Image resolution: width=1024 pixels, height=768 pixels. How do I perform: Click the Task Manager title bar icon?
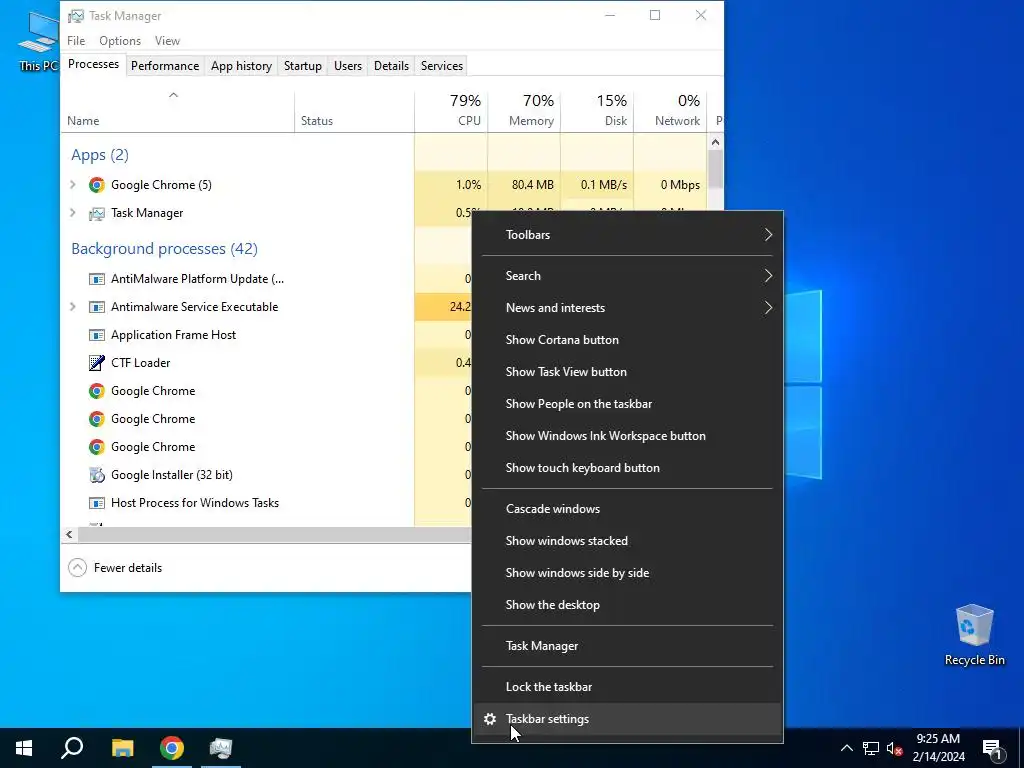[x=76, y=16]
